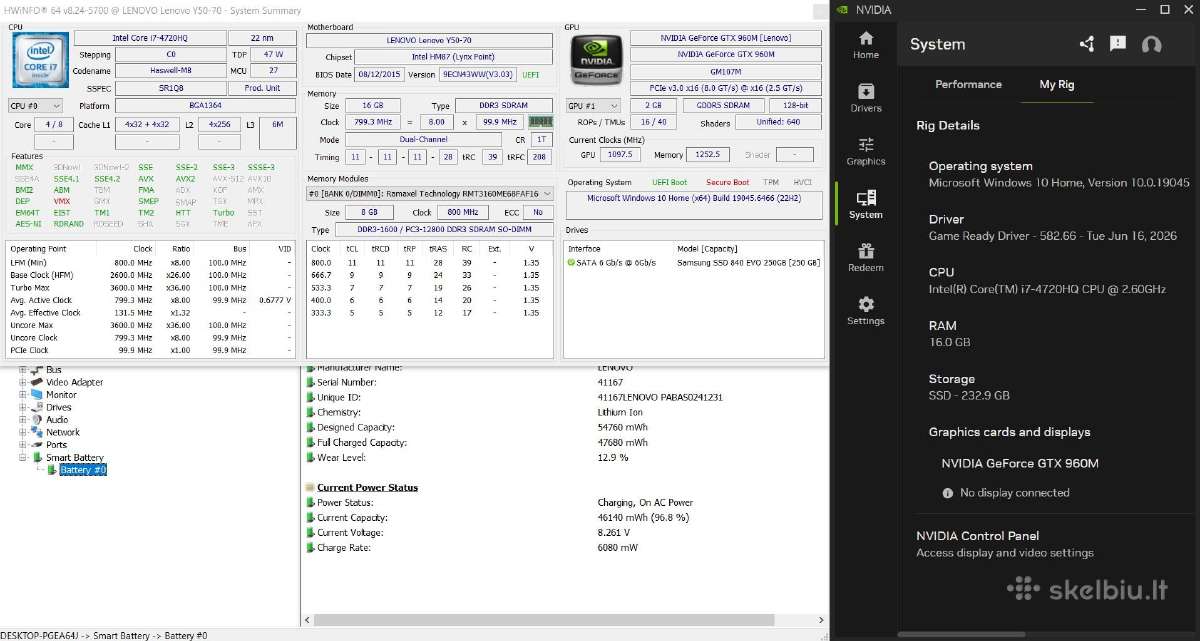Click the Drives icon in tree
The image size is (1200, 641).
click(37, 407)
